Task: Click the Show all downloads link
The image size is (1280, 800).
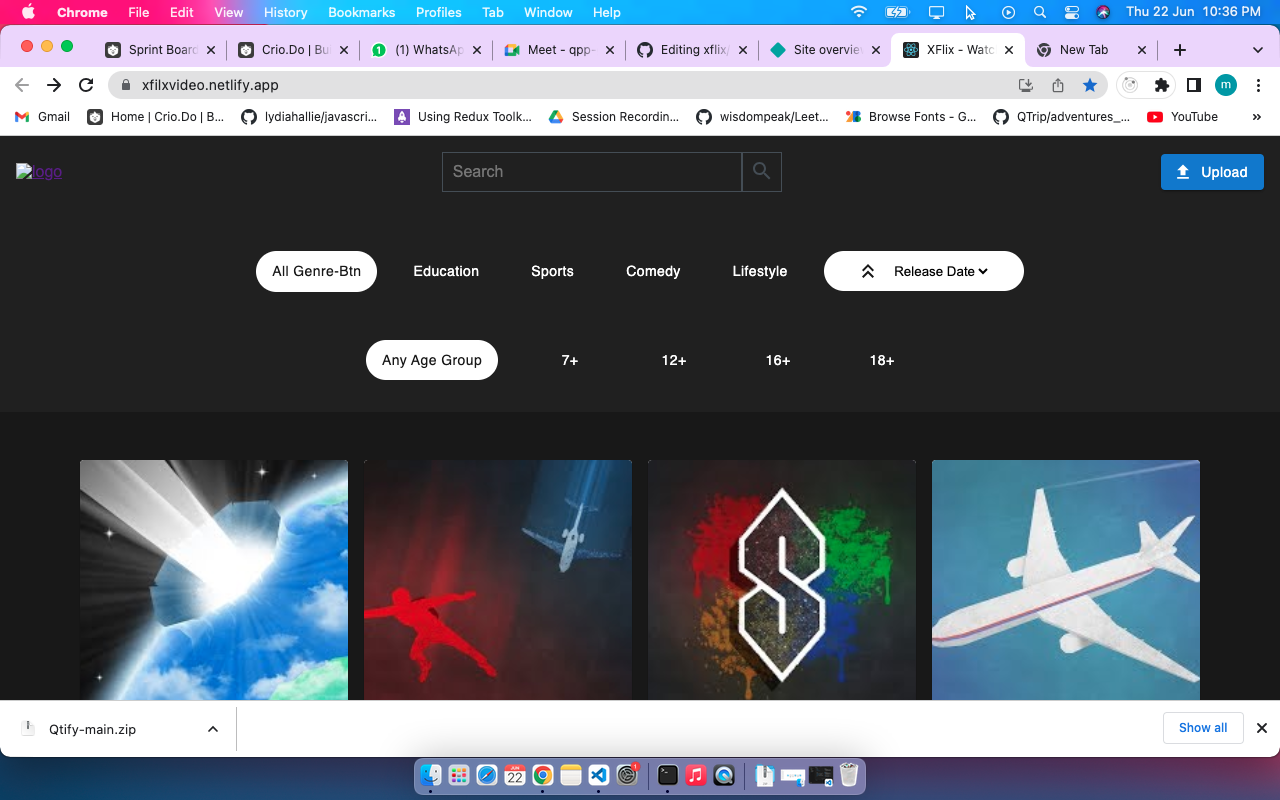Action: pyautogui.click(x=1203, y=728)
